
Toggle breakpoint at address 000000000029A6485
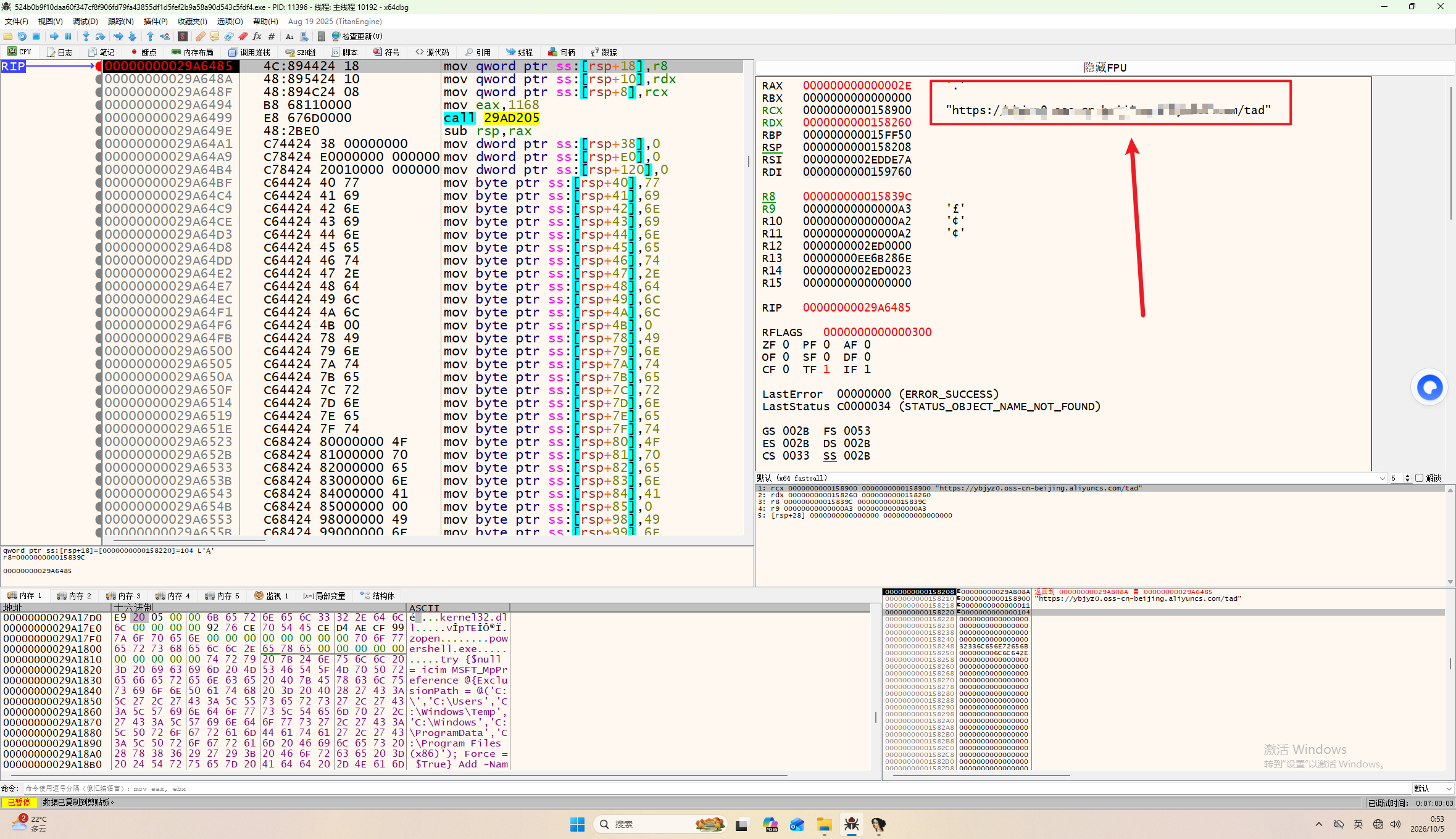[99, 66]
